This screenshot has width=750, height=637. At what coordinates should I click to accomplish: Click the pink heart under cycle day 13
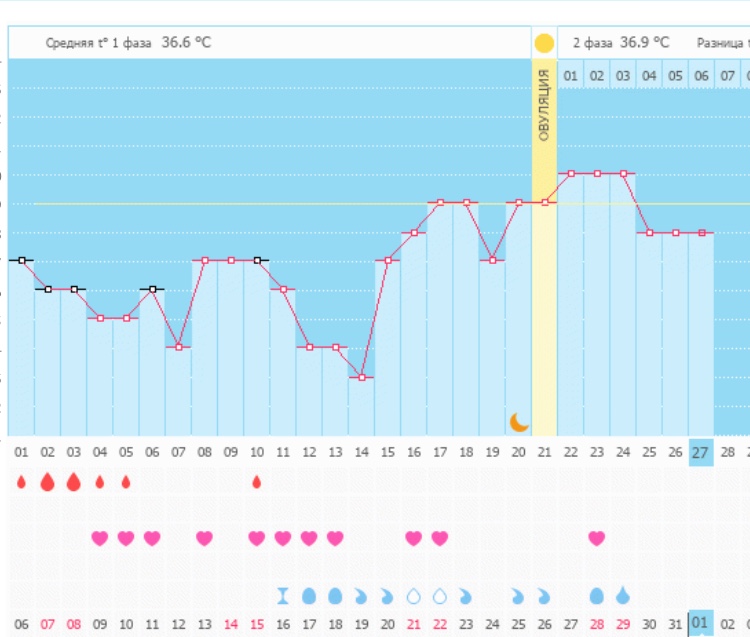click(x=335, y=538)
